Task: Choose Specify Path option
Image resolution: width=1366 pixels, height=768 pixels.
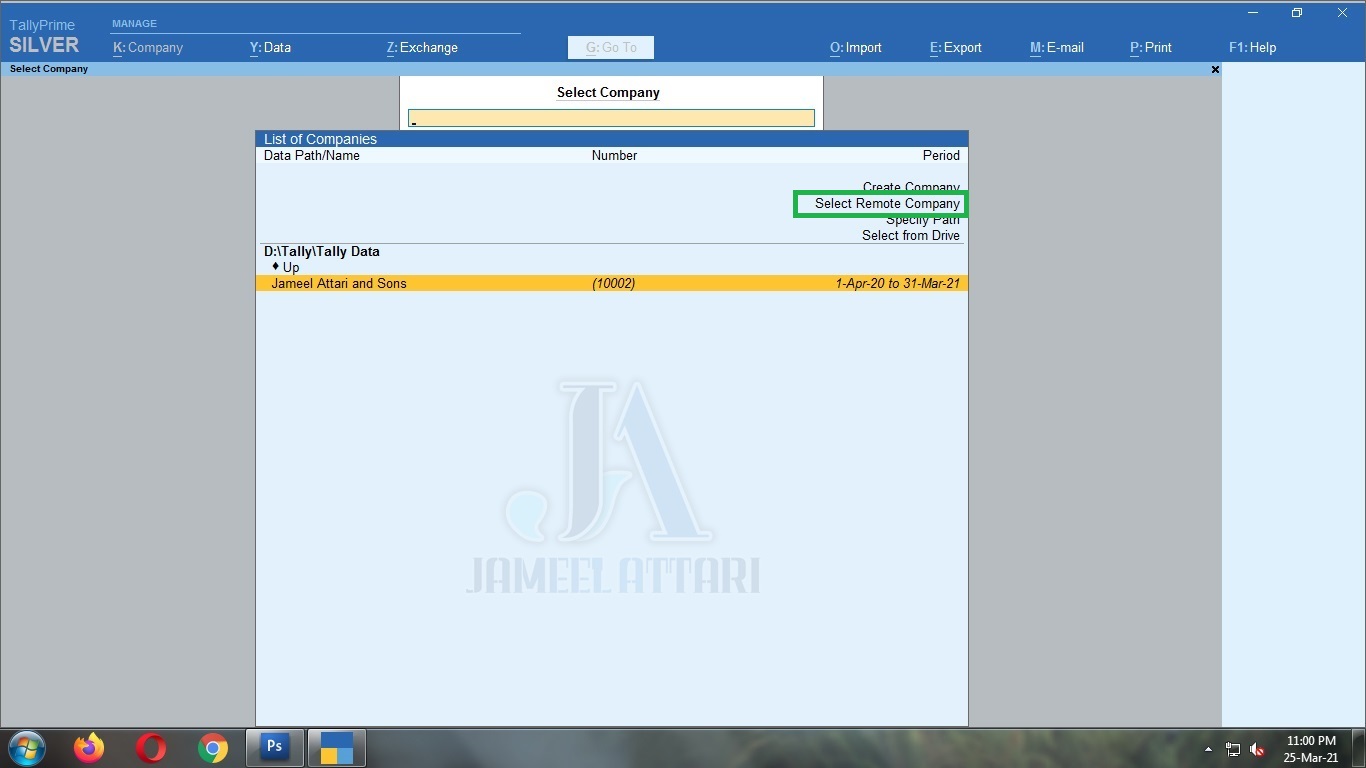Action: (x=922, y=220)
